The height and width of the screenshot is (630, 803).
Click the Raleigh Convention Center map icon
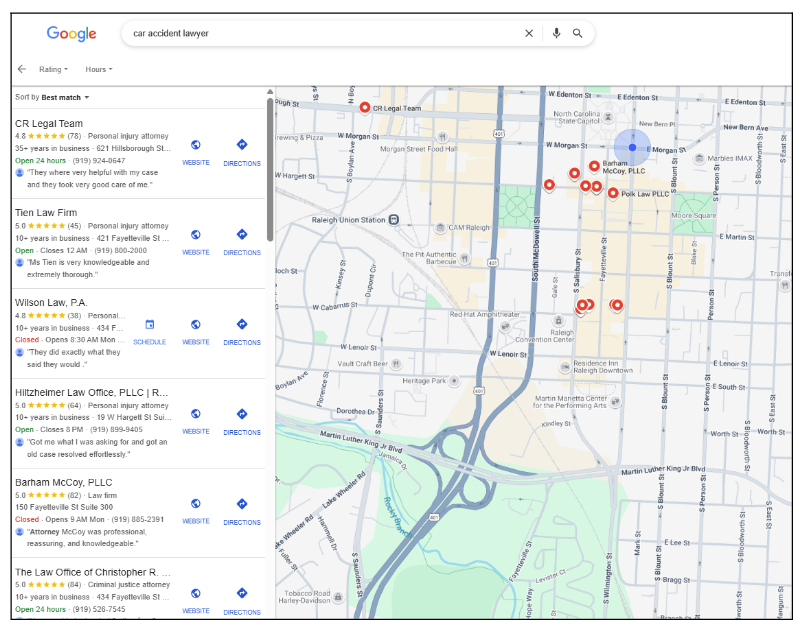click(x=558, y=321)
